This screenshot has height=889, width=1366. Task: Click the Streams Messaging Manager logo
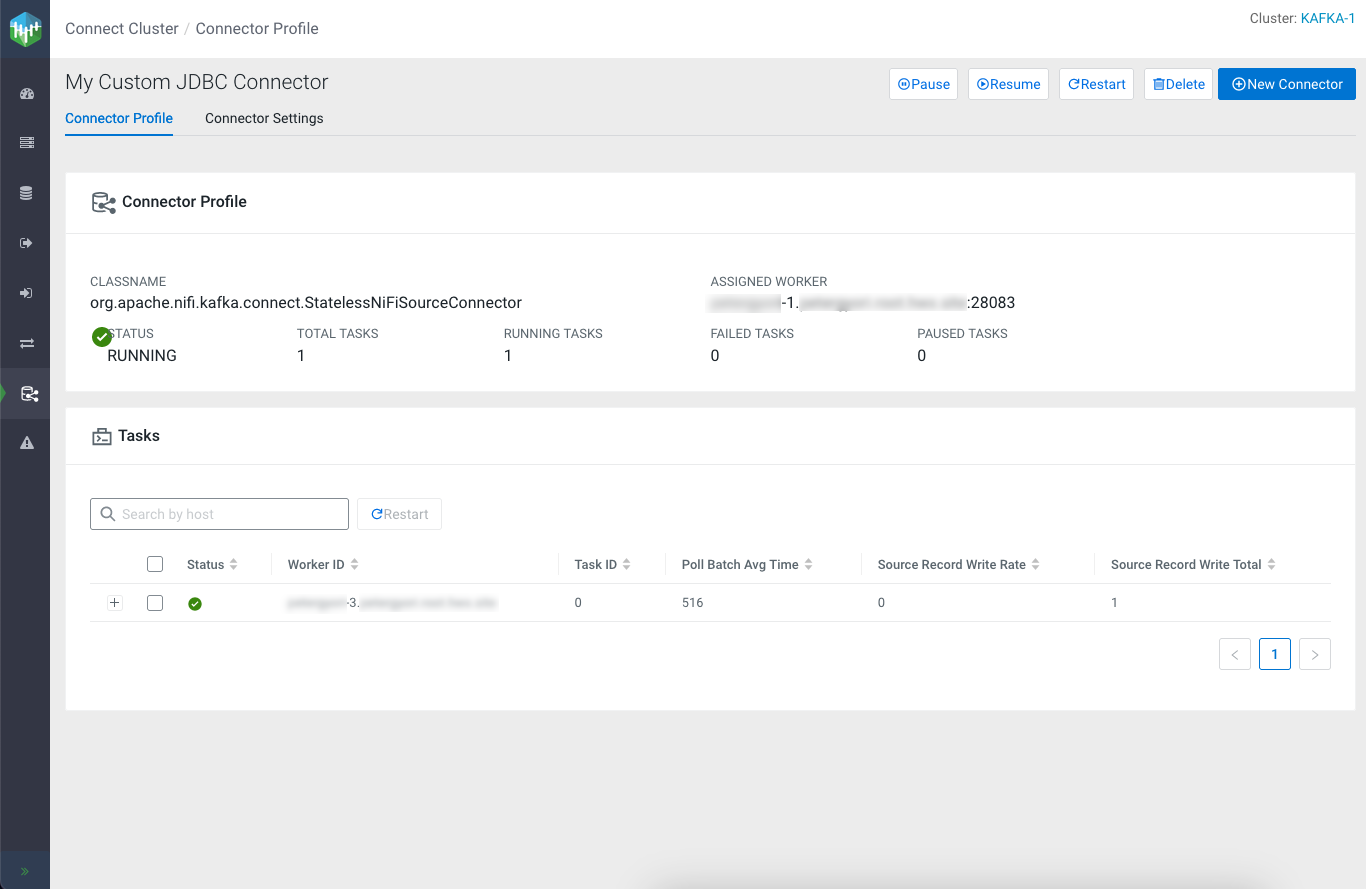tap(25, 29)
